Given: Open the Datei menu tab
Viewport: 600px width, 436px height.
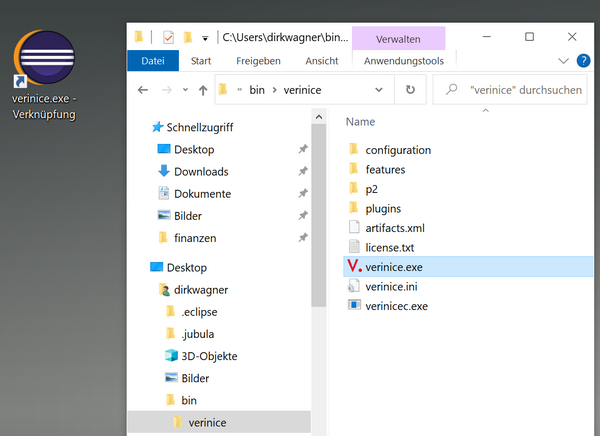Looking at the screenshot, I should [153, 61].
